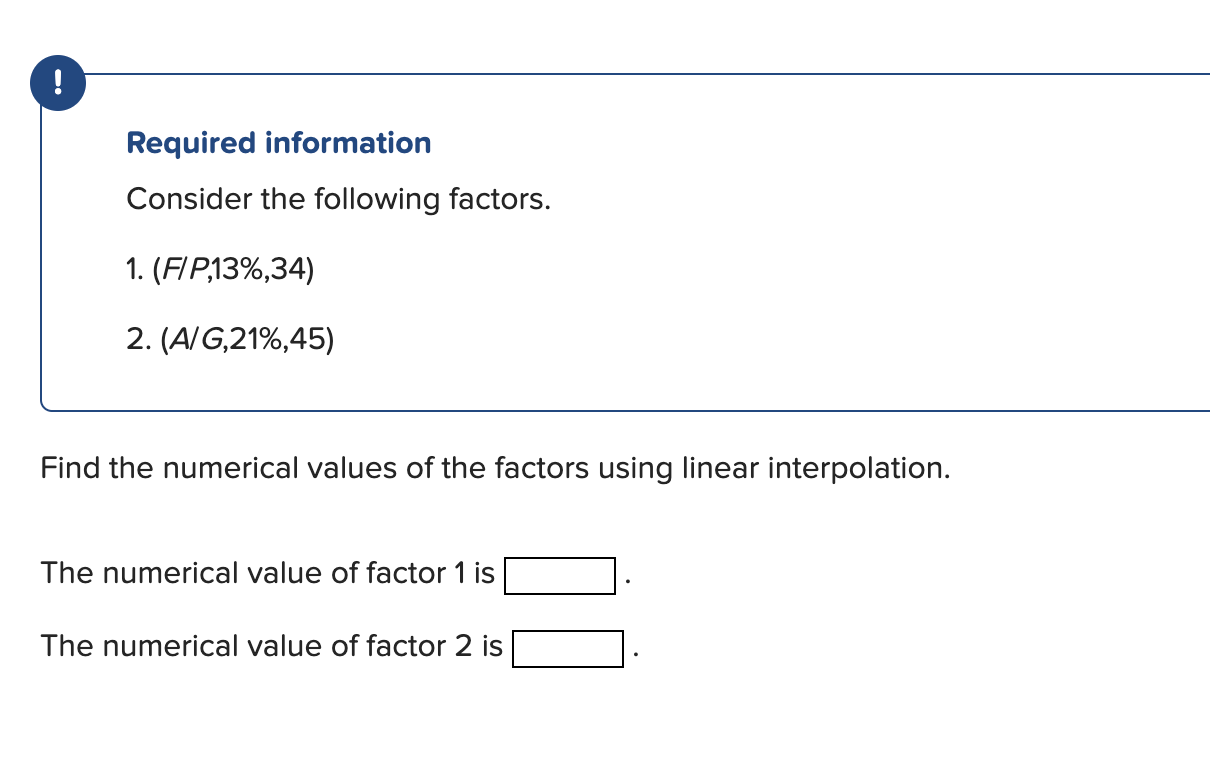
Task: Click the linear interpolation instruction sentence
Action: coord(494,468)
